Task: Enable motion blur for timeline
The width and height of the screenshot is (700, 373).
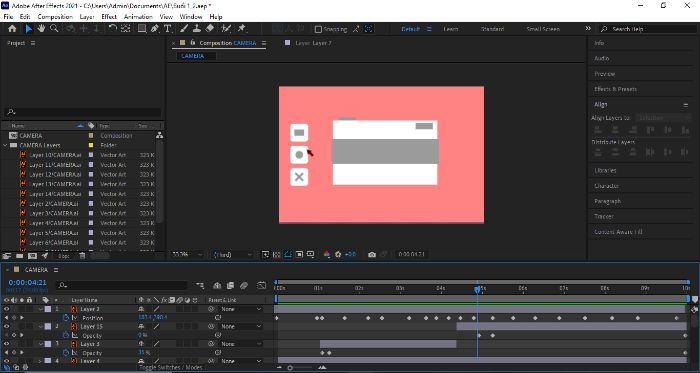Action: (x=244, y=285)
